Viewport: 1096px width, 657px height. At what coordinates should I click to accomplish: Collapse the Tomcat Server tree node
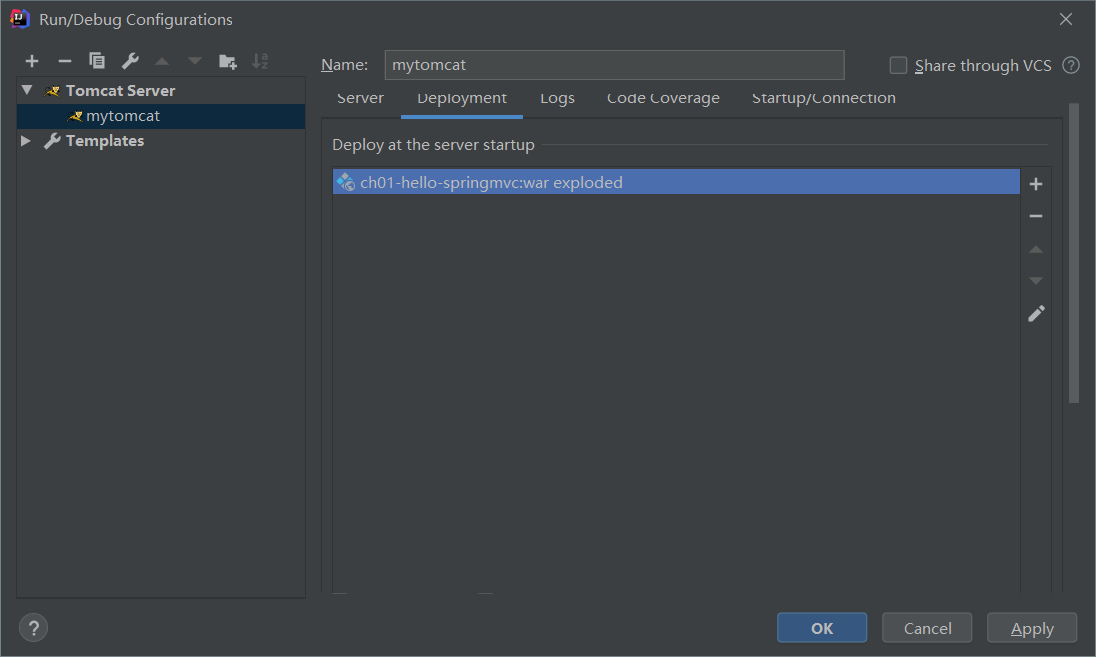coord(27,90)
